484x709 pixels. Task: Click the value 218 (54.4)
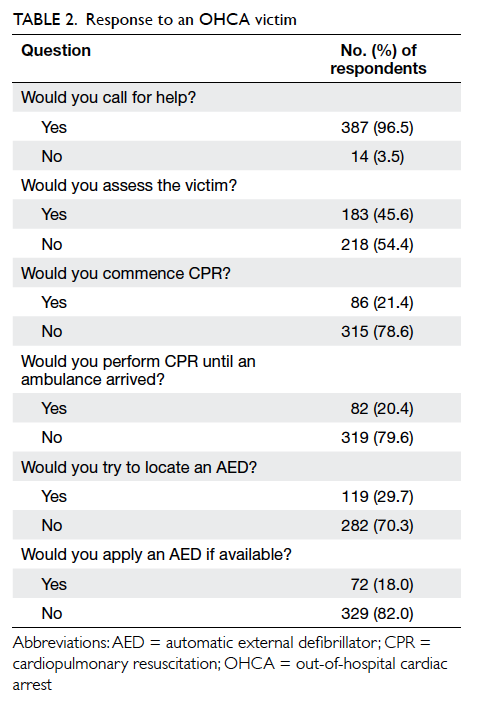(x=377, y=245)
